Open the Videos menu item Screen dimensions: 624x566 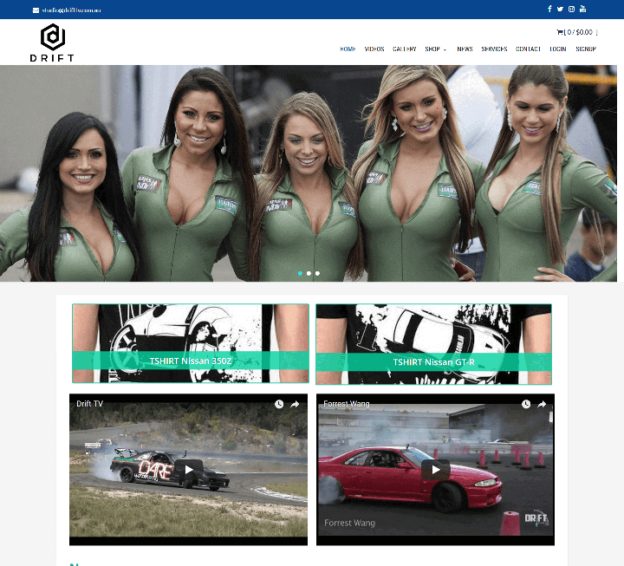[374, 49]
